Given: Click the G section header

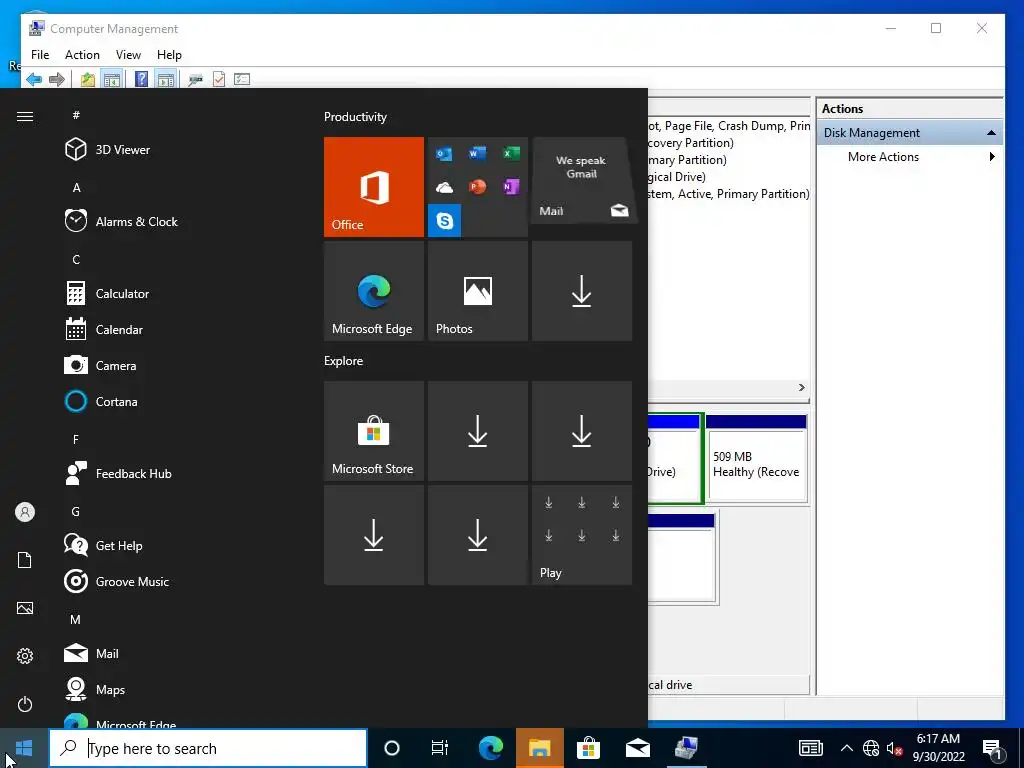Looking at the screenshot, I should click(76, 512).
